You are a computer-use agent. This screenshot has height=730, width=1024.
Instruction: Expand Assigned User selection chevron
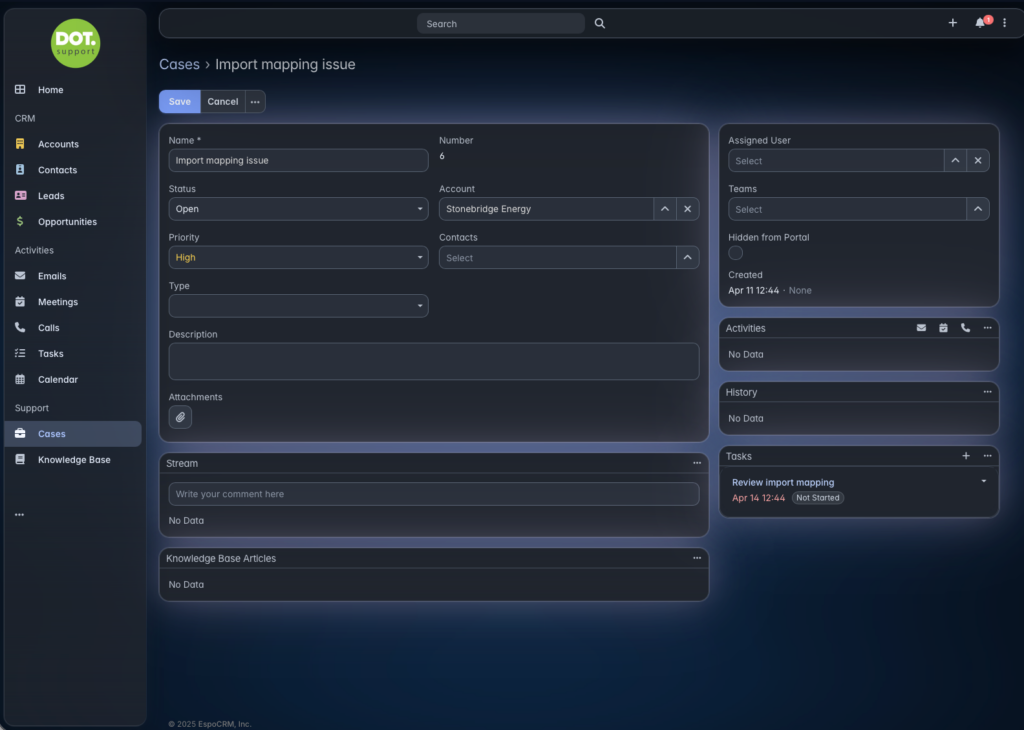click(x=955, y=161)
